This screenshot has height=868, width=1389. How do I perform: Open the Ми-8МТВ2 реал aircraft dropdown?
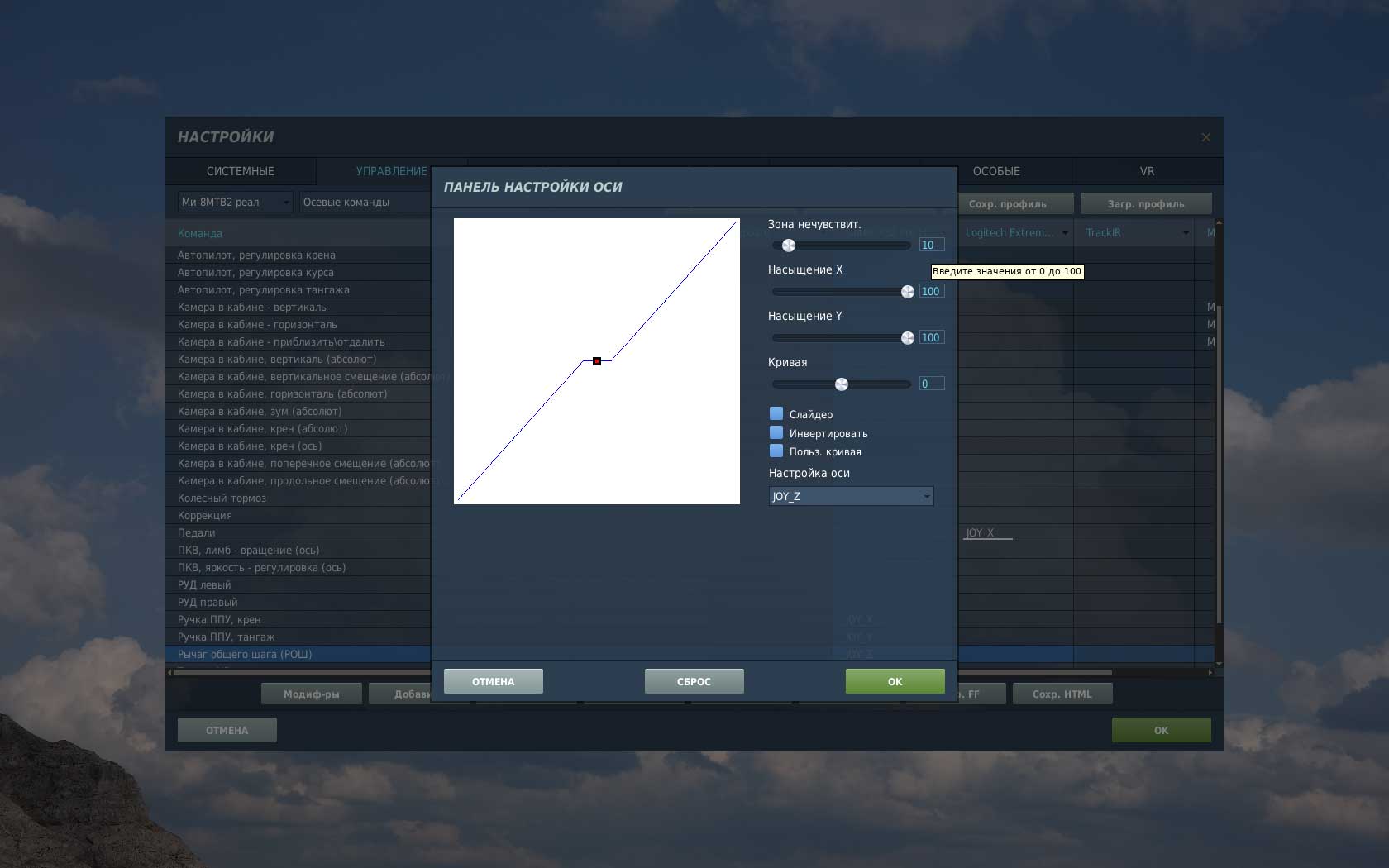pyautogui.click(x=236, y=202)
